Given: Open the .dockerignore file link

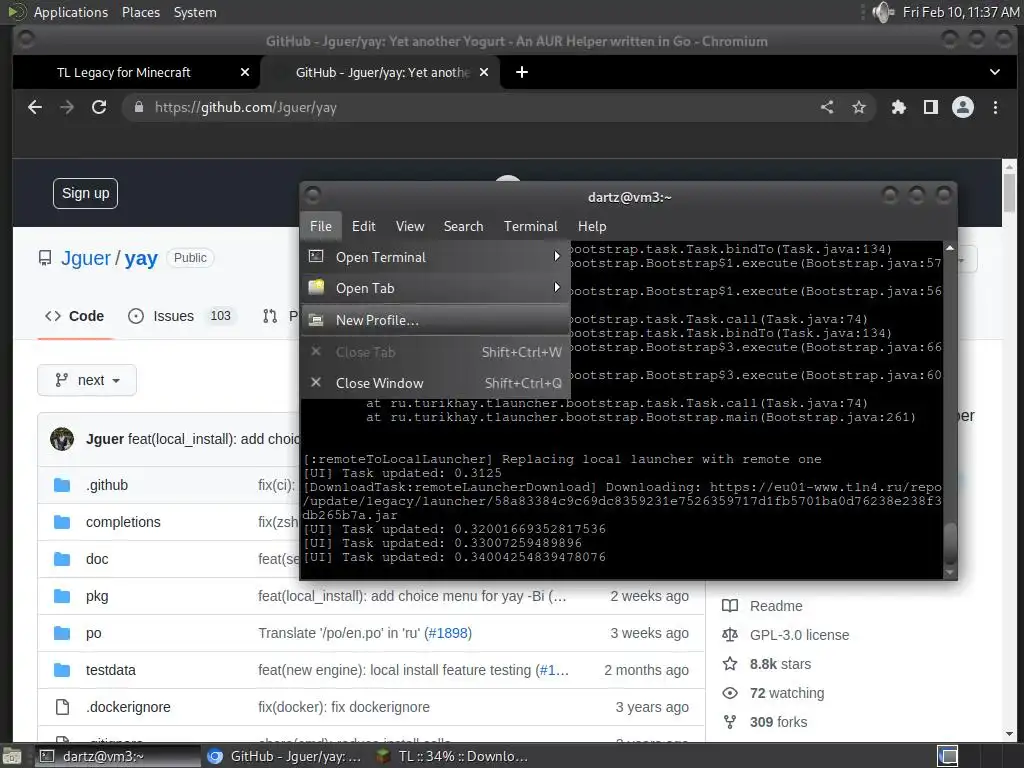Looking at the screenshot, I should (x=128, y=707).
